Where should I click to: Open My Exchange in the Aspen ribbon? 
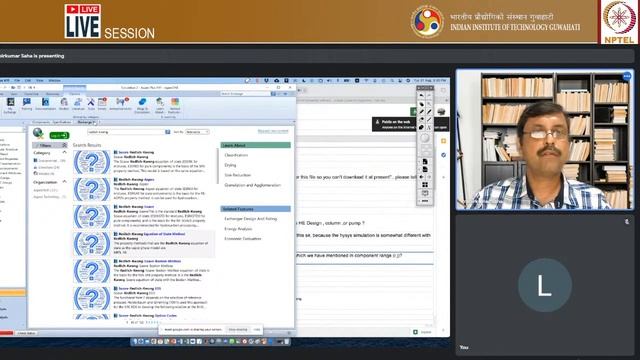pos(10,105)
